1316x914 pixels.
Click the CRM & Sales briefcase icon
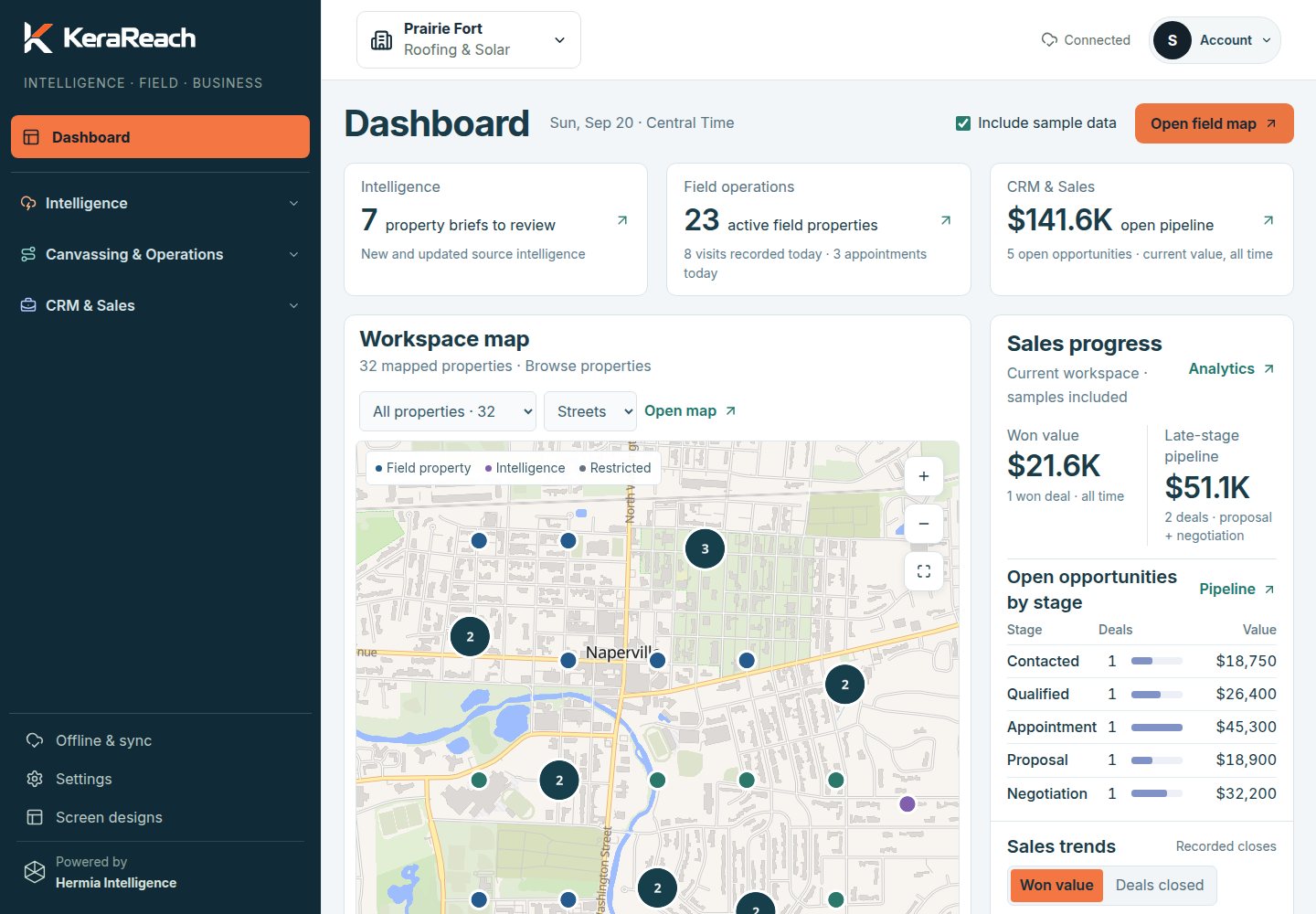coord(28,305)
